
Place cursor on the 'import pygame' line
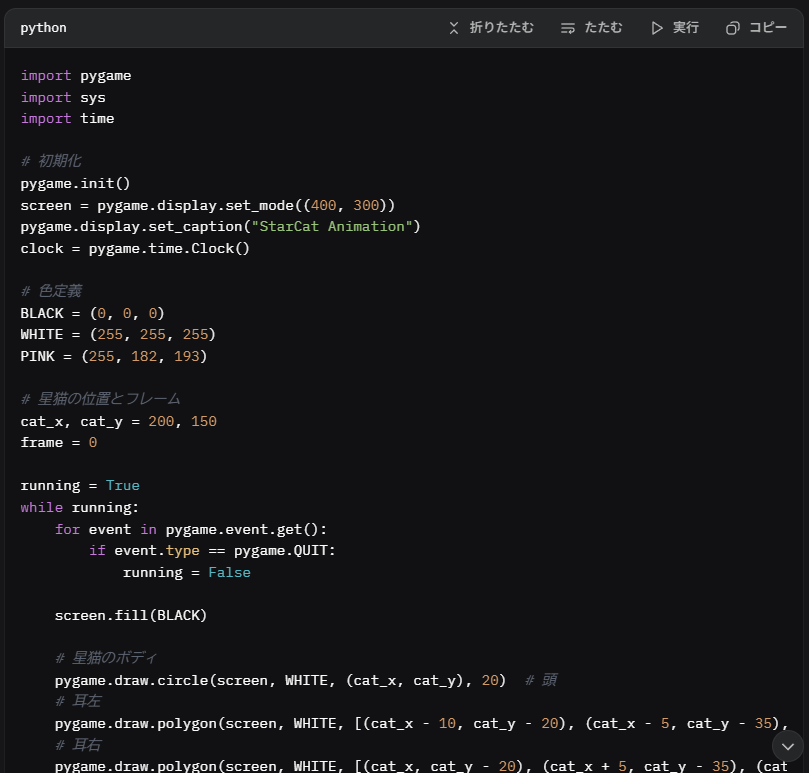tap(75, 75)
